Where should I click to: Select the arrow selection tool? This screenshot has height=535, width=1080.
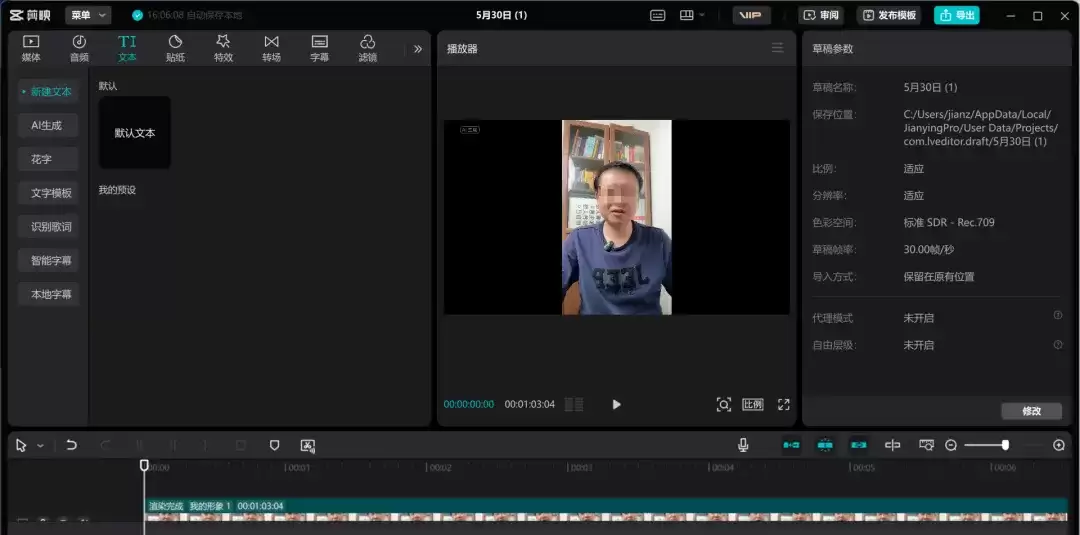21,445
